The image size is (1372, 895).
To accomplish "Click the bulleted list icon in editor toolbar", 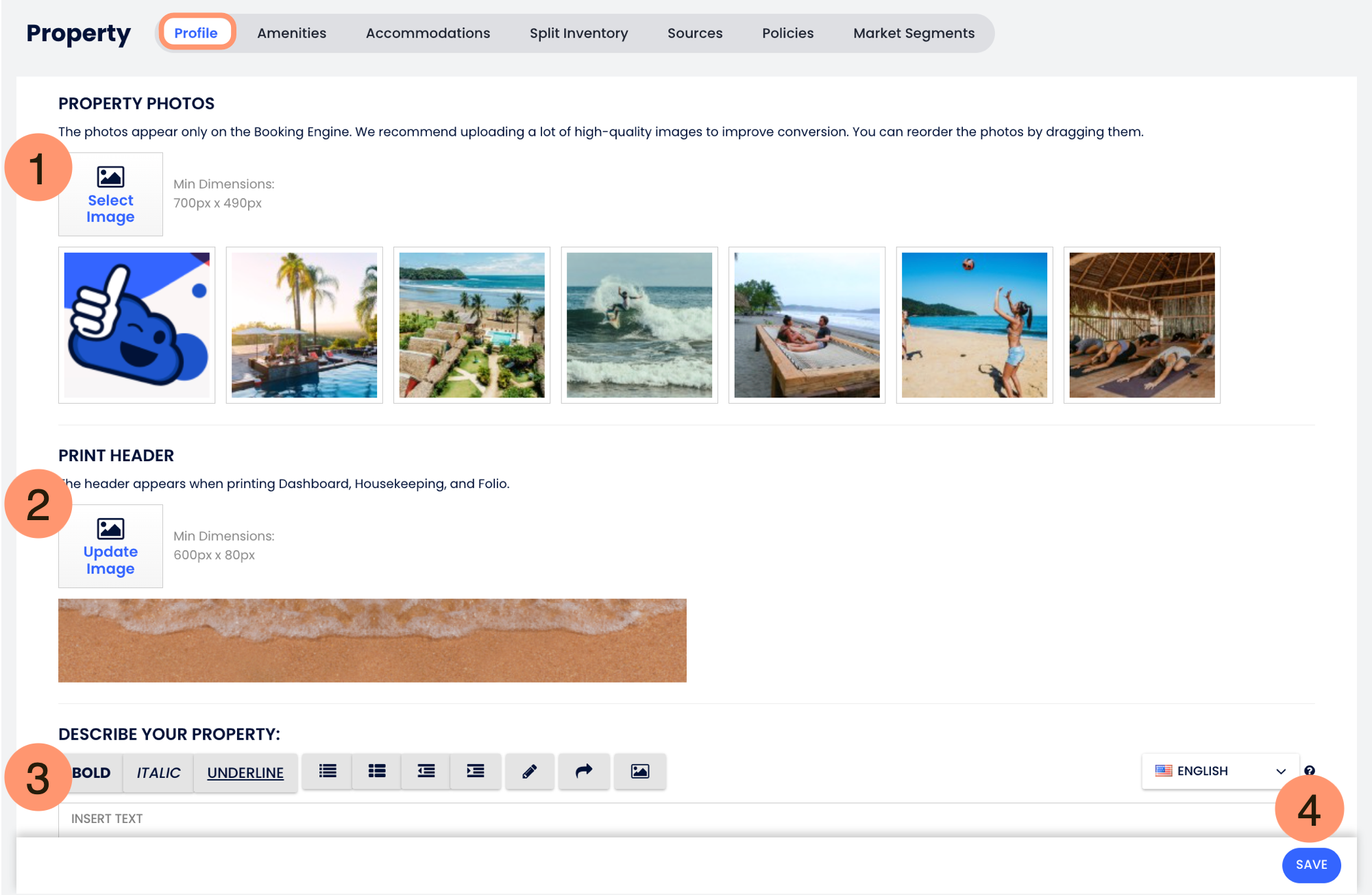I will coord(377,772).
